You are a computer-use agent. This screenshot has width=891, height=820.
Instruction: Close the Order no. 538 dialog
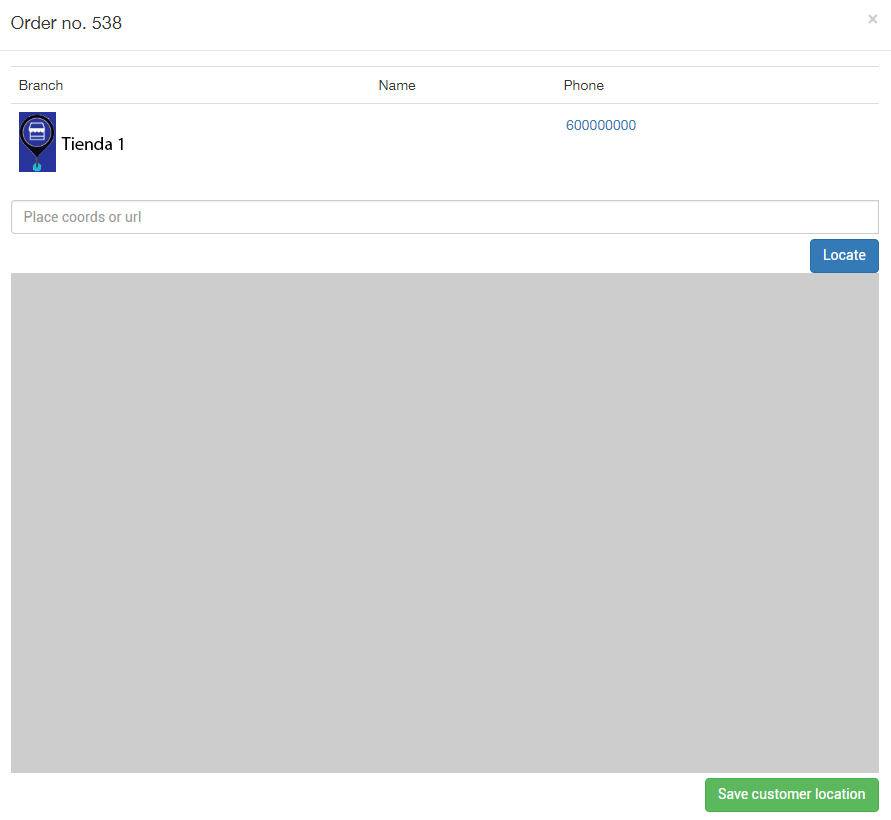tap(872, 19)
